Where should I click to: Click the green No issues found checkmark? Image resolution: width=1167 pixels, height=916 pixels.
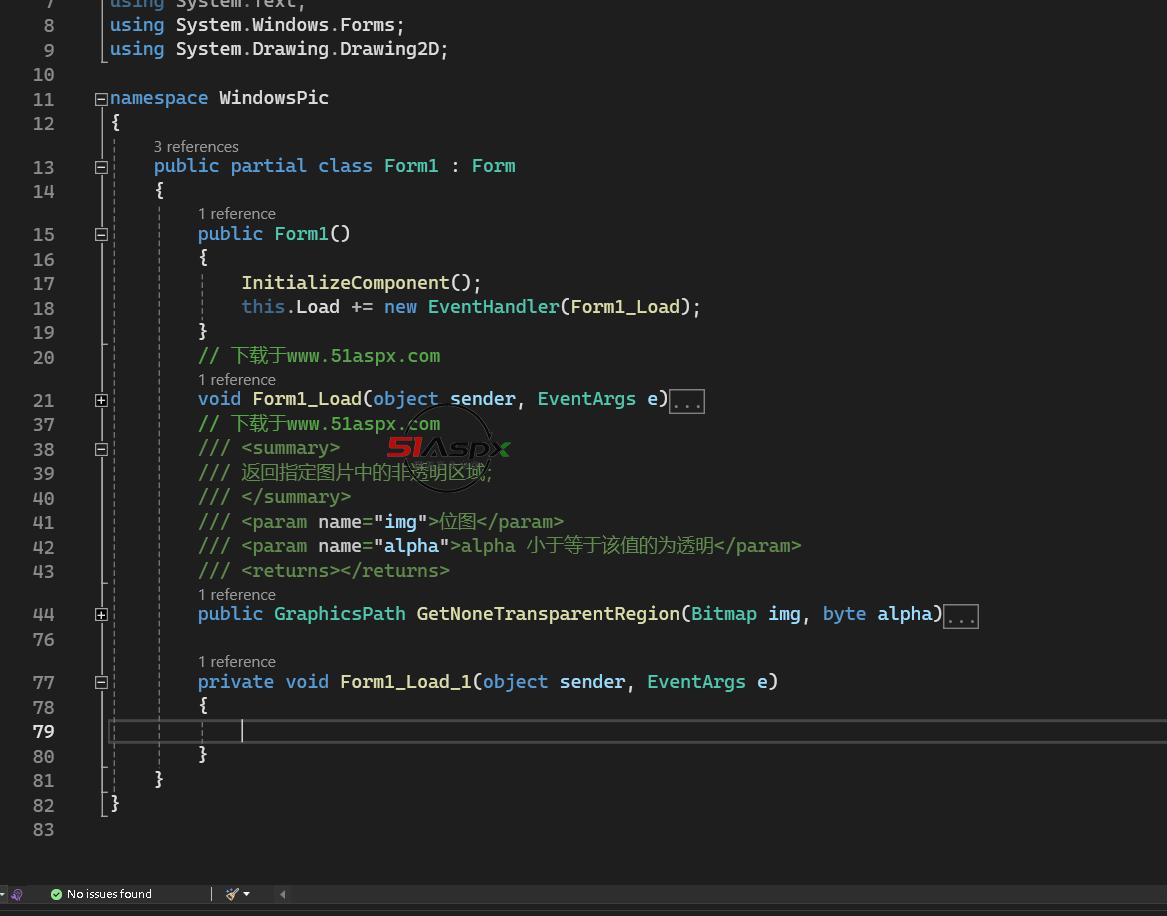pyautogui.click(x=56, y=894)
